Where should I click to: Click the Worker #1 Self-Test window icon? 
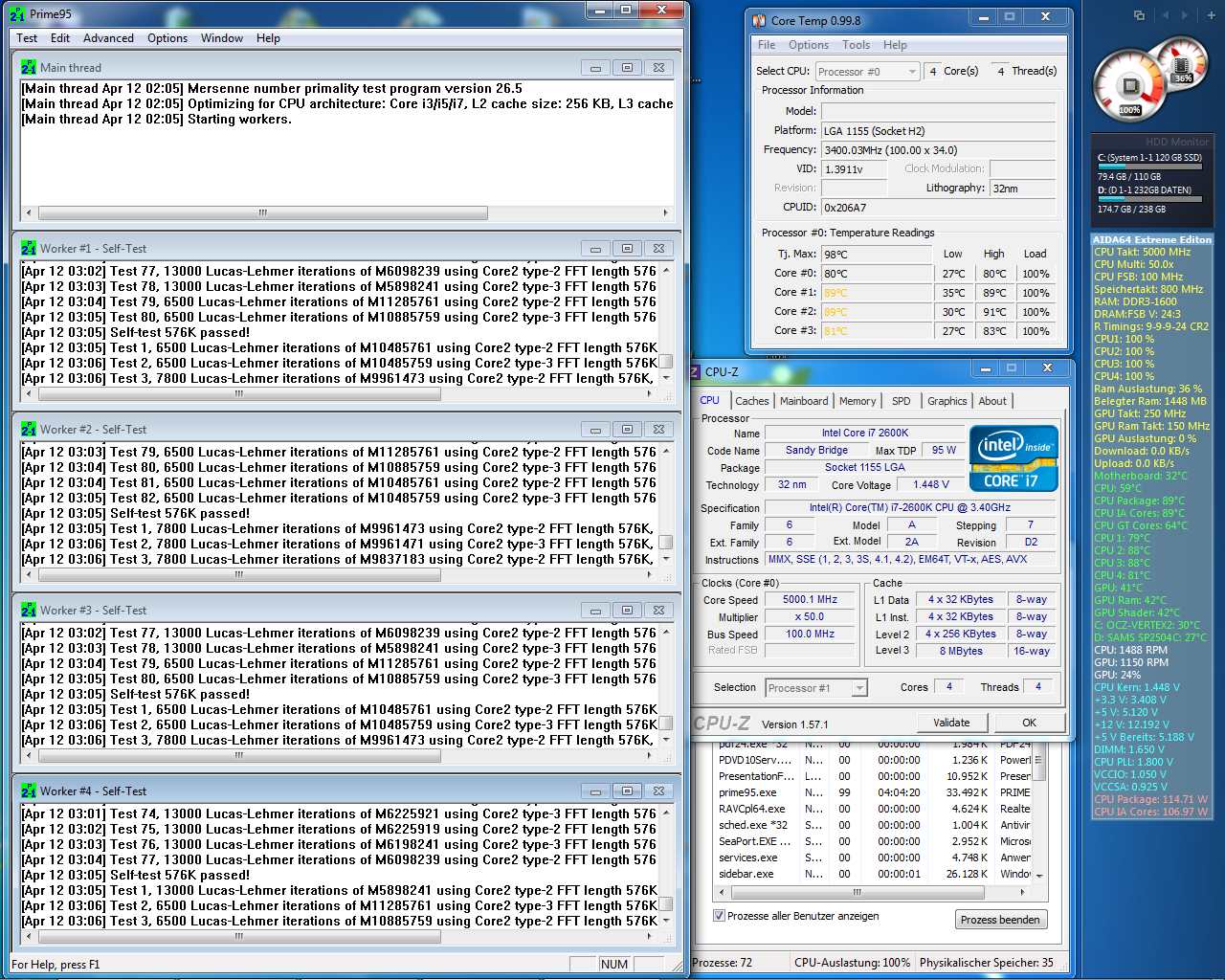pos(29,248)
